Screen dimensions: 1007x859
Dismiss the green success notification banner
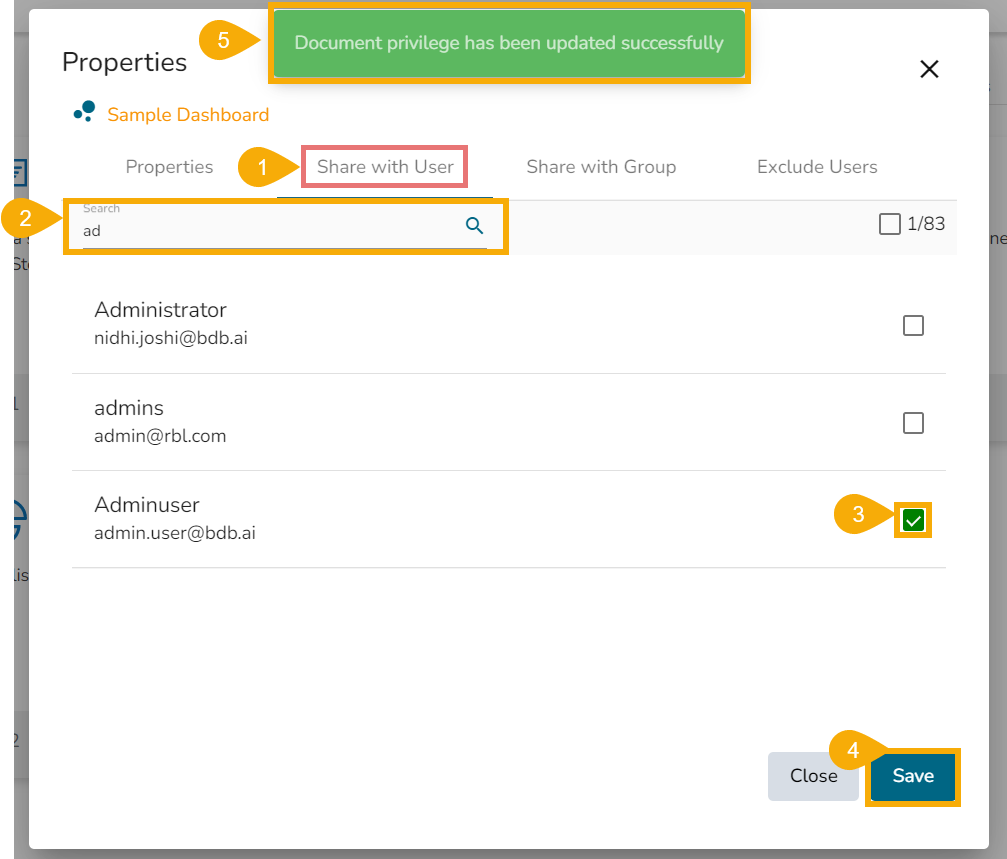(x=508, y=44)
